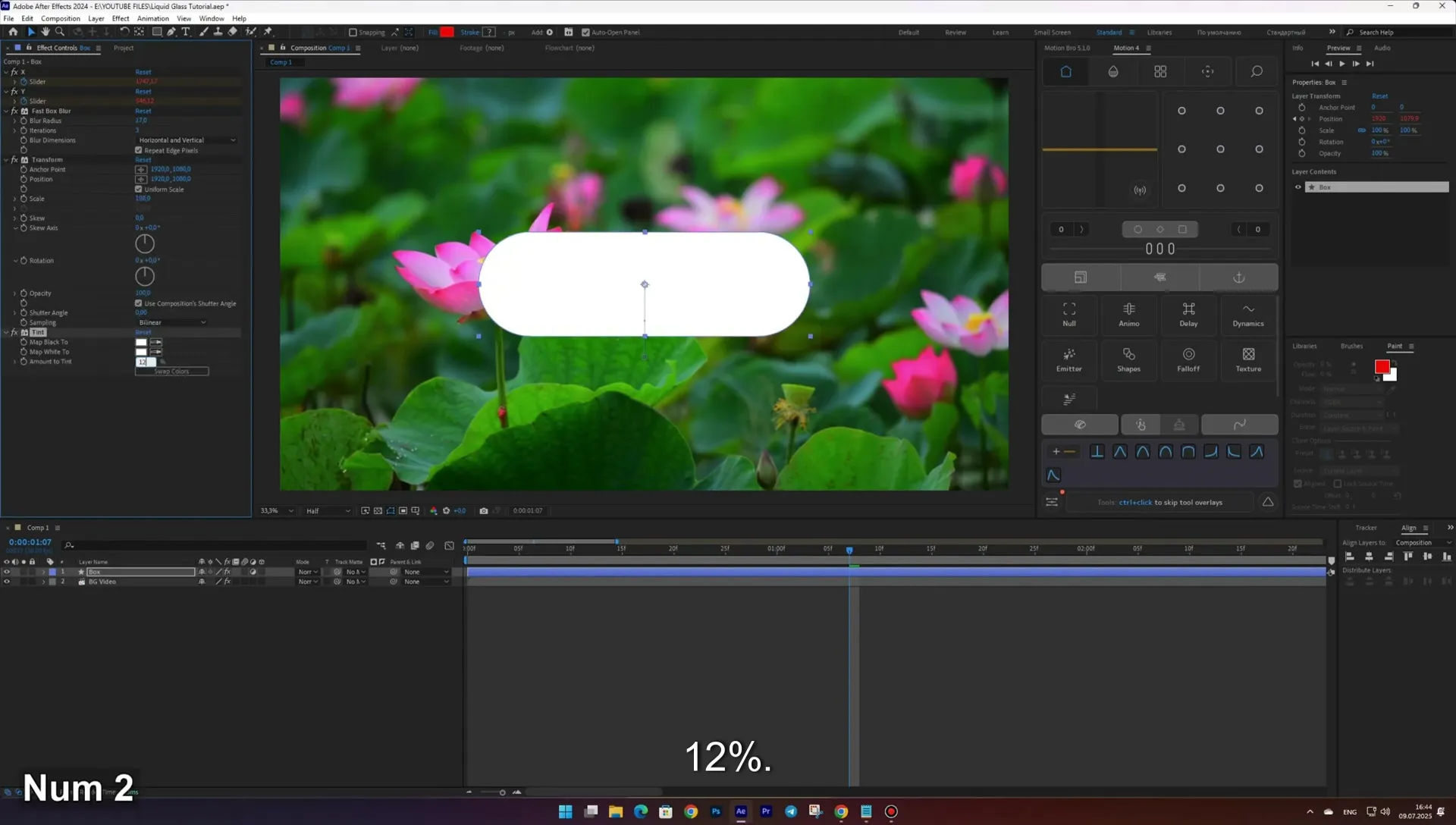Click the red Fill color swatch
Screen dimensions: 1456x825
pyautogui.click(x=447, y=32)
